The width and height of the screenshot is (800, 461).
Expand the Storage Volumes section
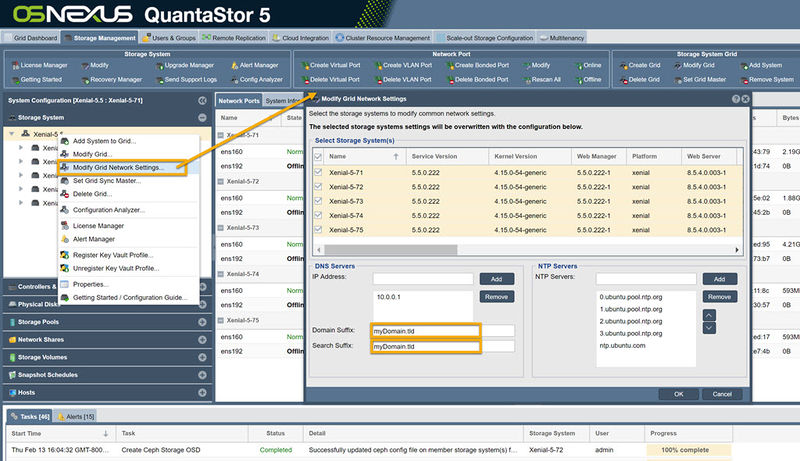(x=203, y=357)
